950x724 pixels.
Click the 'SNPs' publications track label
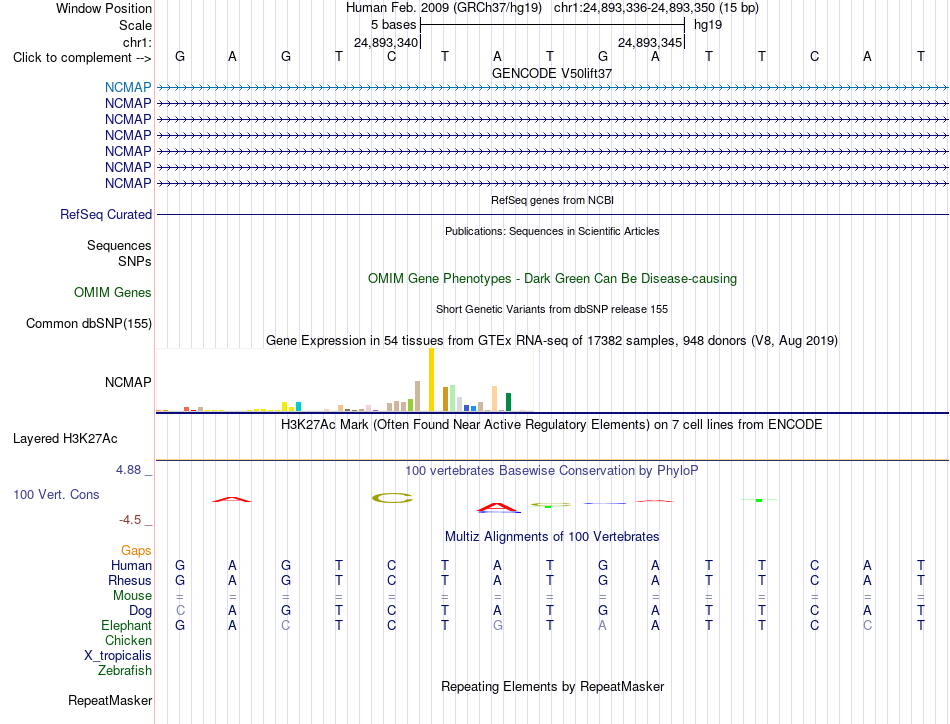tap(135, 261)
